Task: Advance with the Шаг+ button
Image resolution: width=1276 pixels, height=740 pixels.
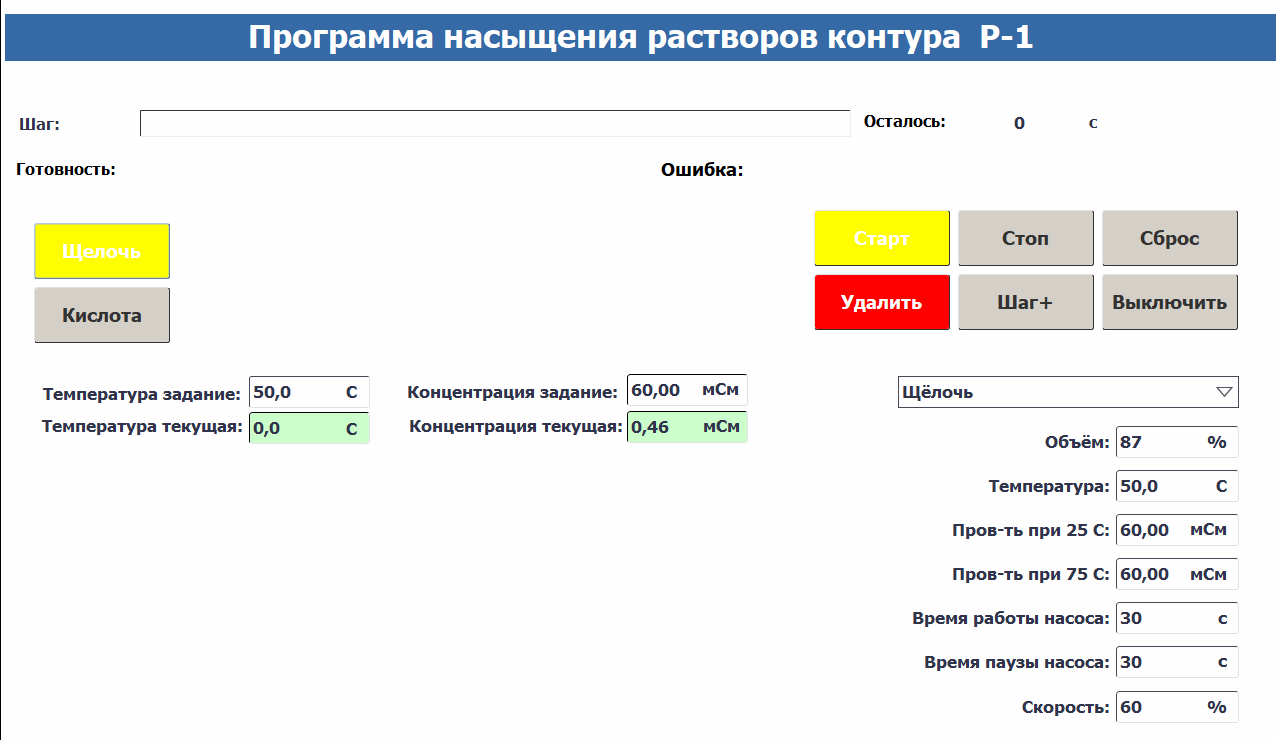Action: point(1025,303)
